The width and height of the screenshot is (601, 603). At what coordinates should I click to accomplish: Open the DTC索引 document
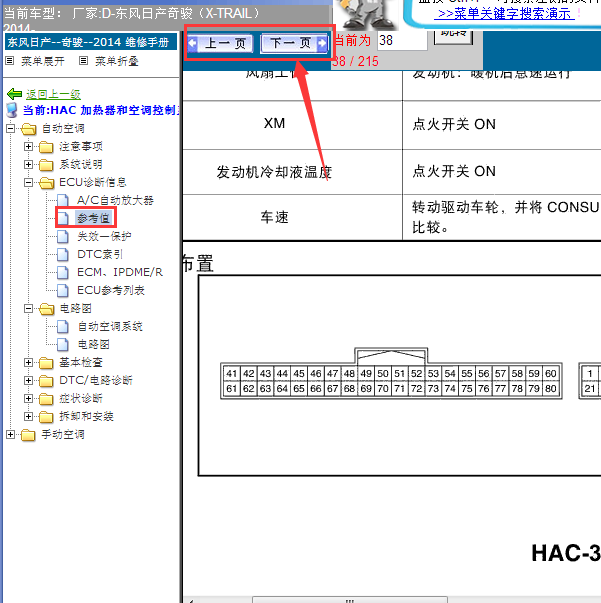click(x=100, y=255)
